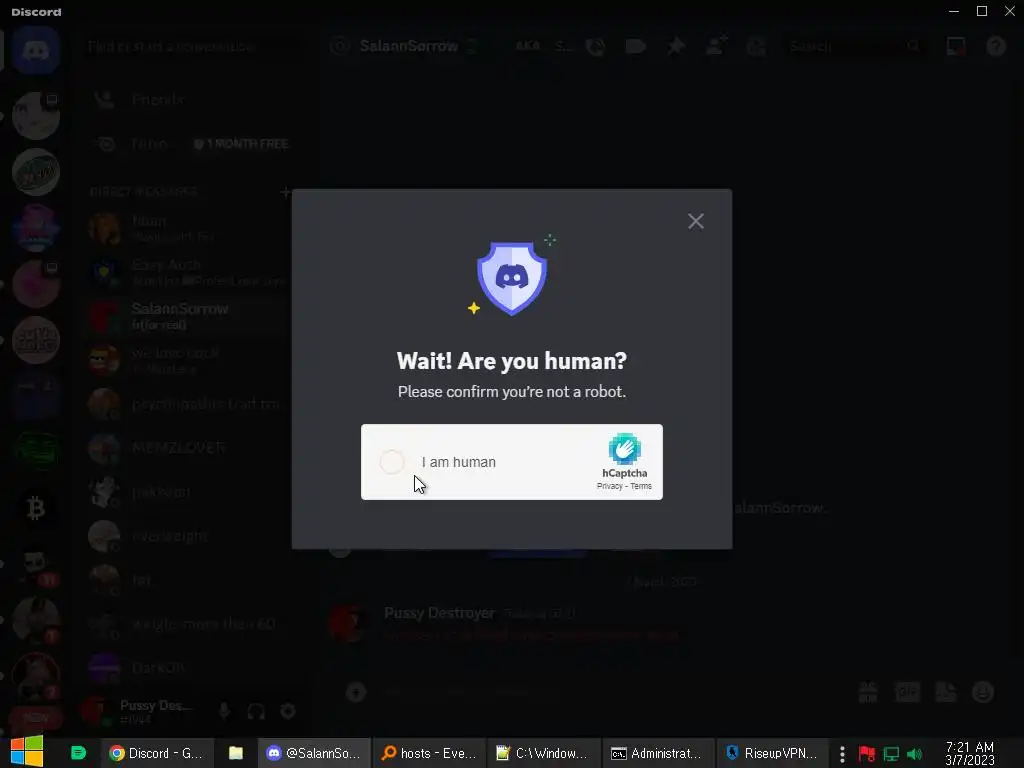Click the Pussy Destroyer message username
1024x768 pixels.
pos(439,613)
